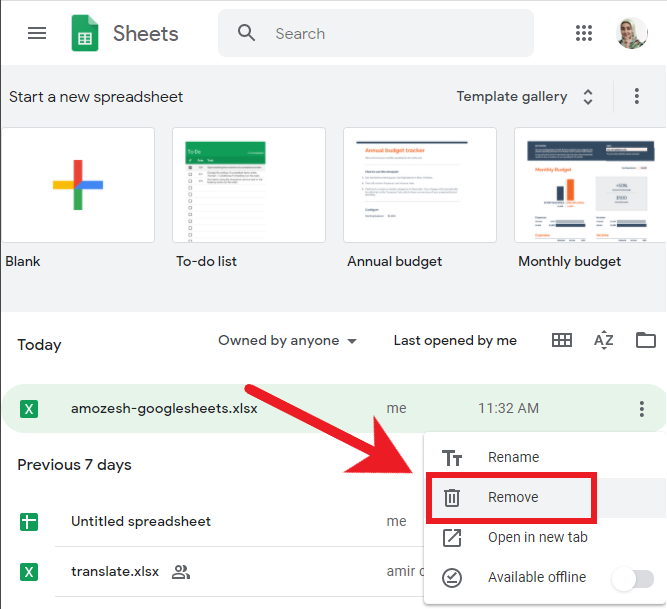Viewport: 667px width, 609px height.
Task: Create a Blank spreadsheet
Action: [78, 185]
